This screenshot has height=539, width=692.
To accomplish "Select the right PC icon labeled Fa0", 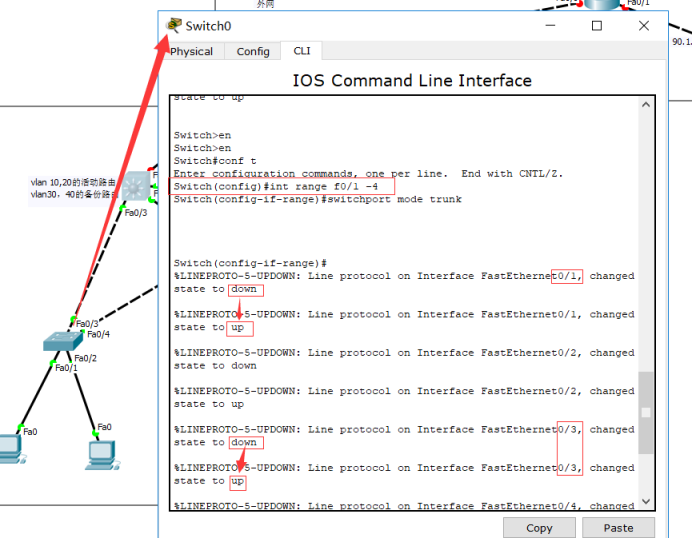I will (x=102, y=455).
